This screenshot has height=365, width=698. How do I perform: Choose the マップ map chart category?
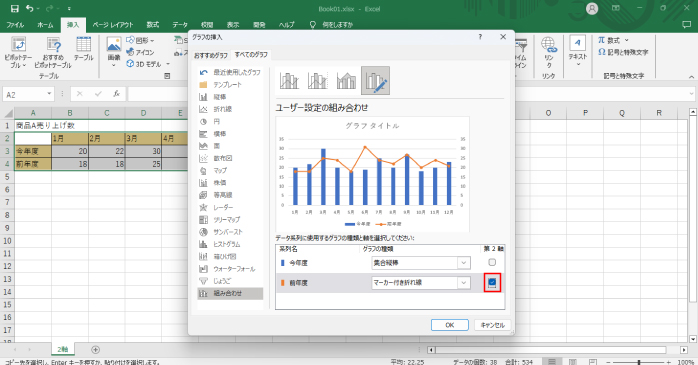[x=230, y=170]
